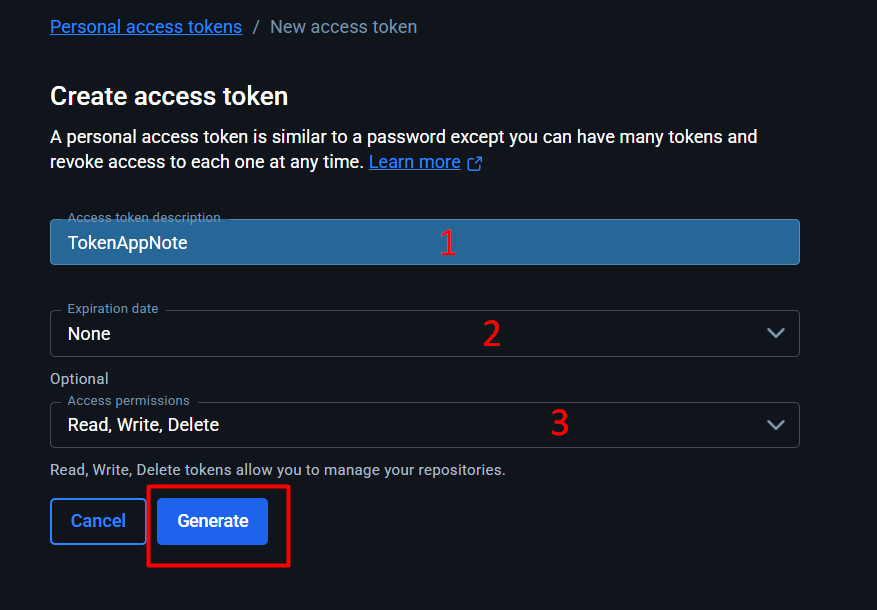Click the Optional label text

(79, 379)
